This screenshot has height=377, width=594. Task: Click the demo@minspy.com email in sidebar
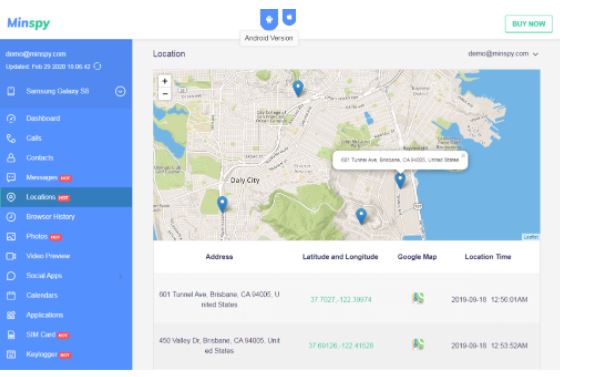36,54
